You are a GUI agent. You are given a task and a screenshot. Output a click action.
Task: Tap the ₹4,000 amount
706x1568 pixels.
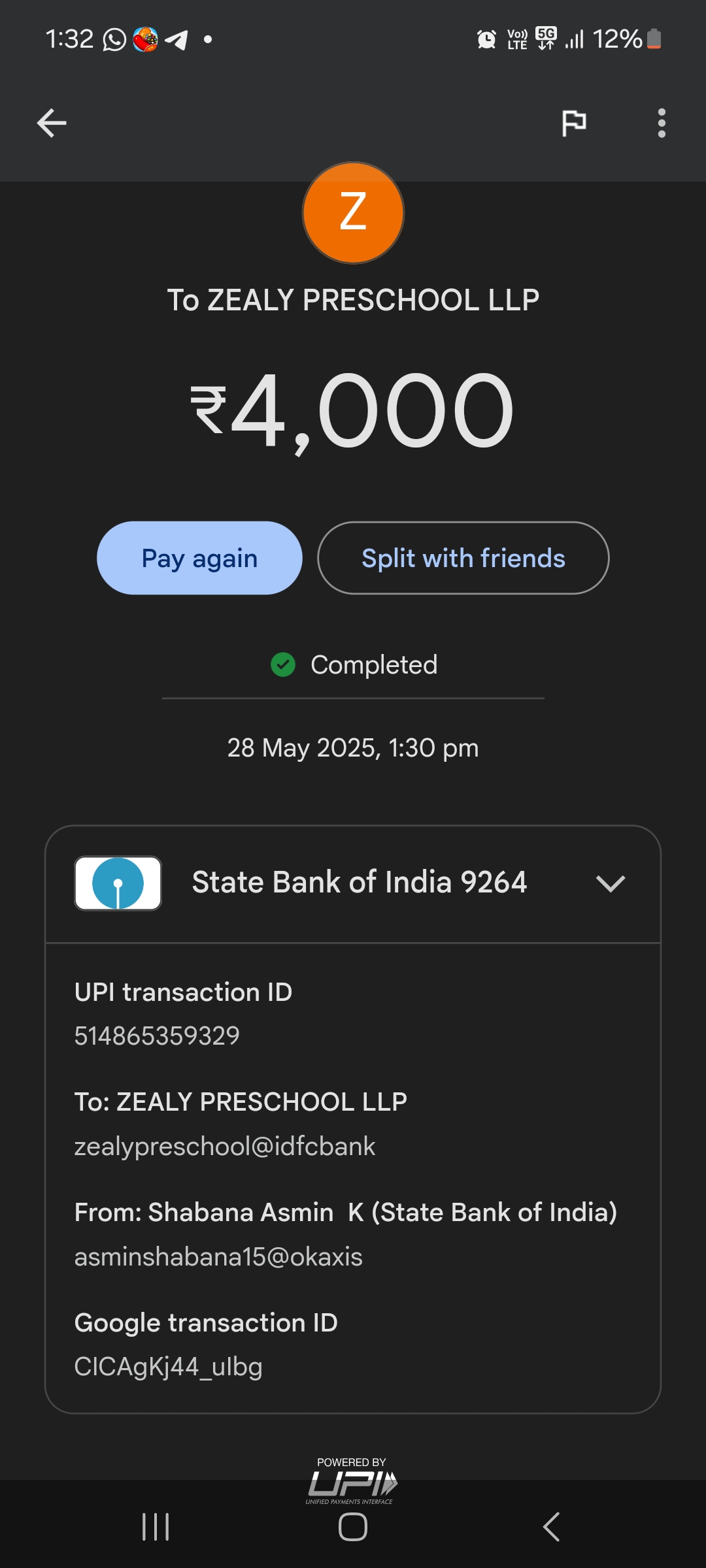(x=353, y=410)
